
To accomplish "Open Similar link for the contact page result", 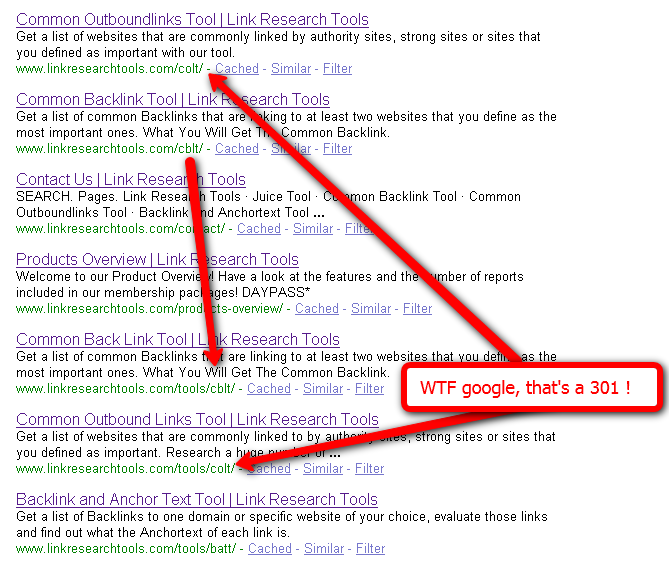I will pos(313,228).
